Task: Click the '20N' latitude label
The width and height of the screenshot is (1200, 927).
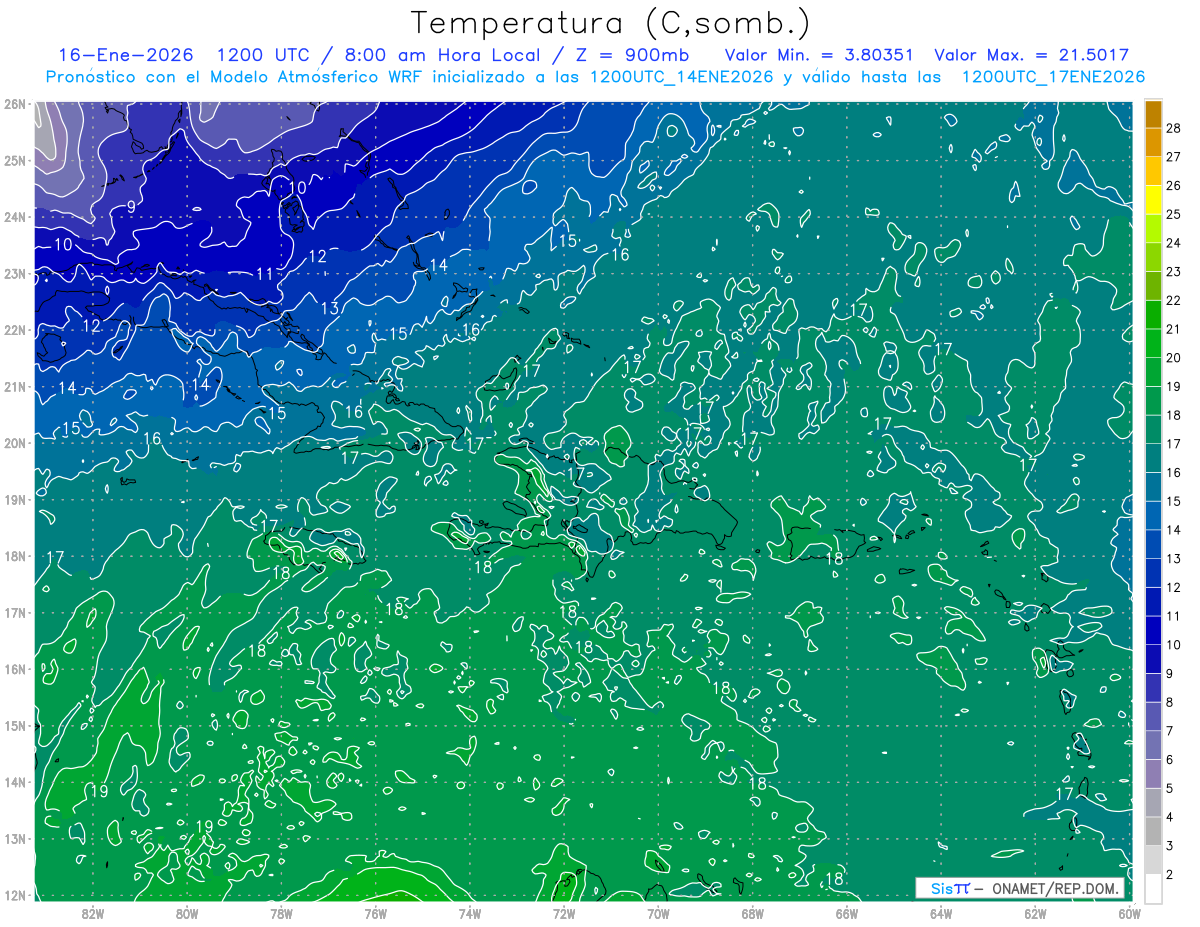Action: [14, 443]
